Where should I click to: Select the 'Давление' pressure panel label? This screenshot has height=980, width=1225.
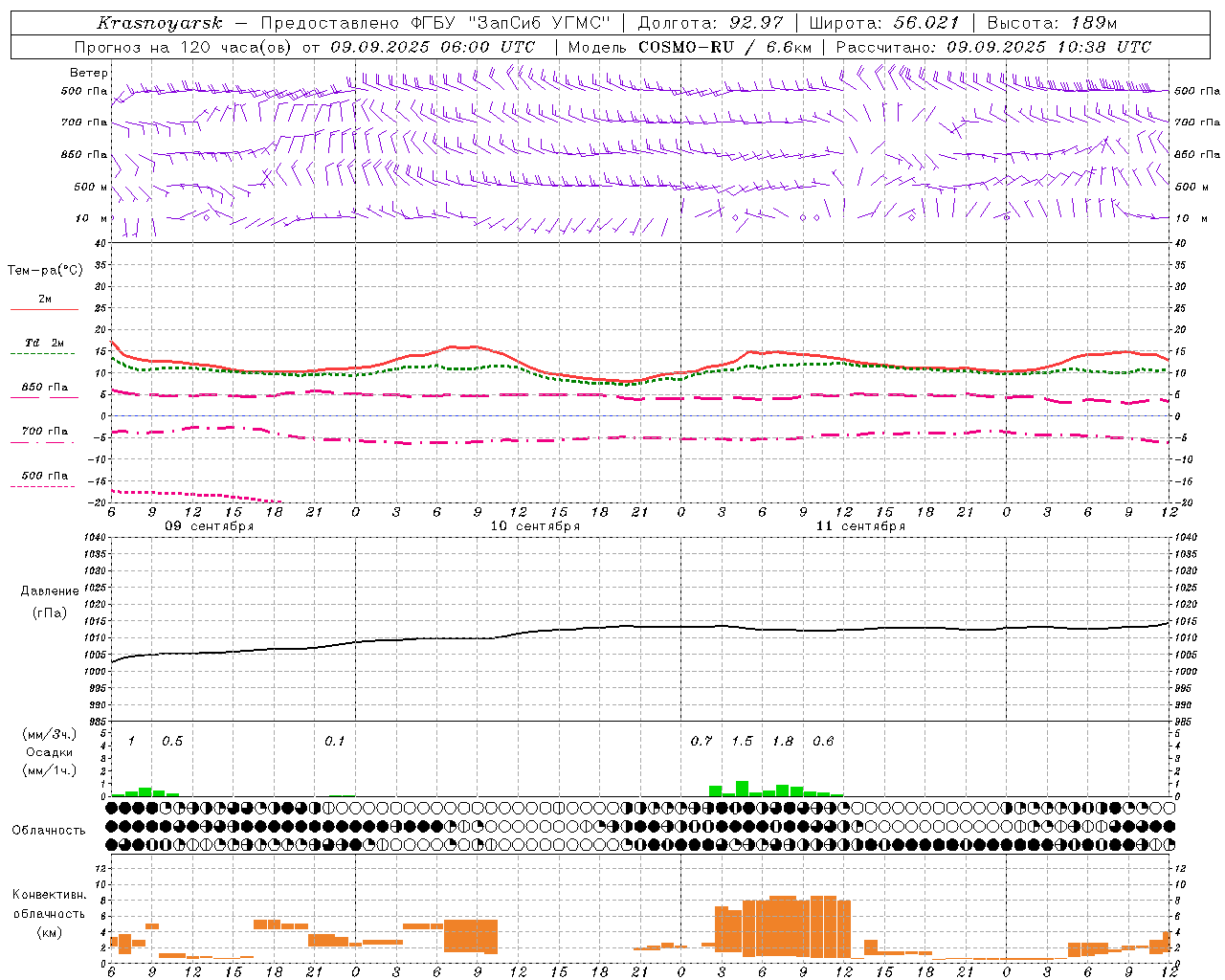(x=50, y=591)
